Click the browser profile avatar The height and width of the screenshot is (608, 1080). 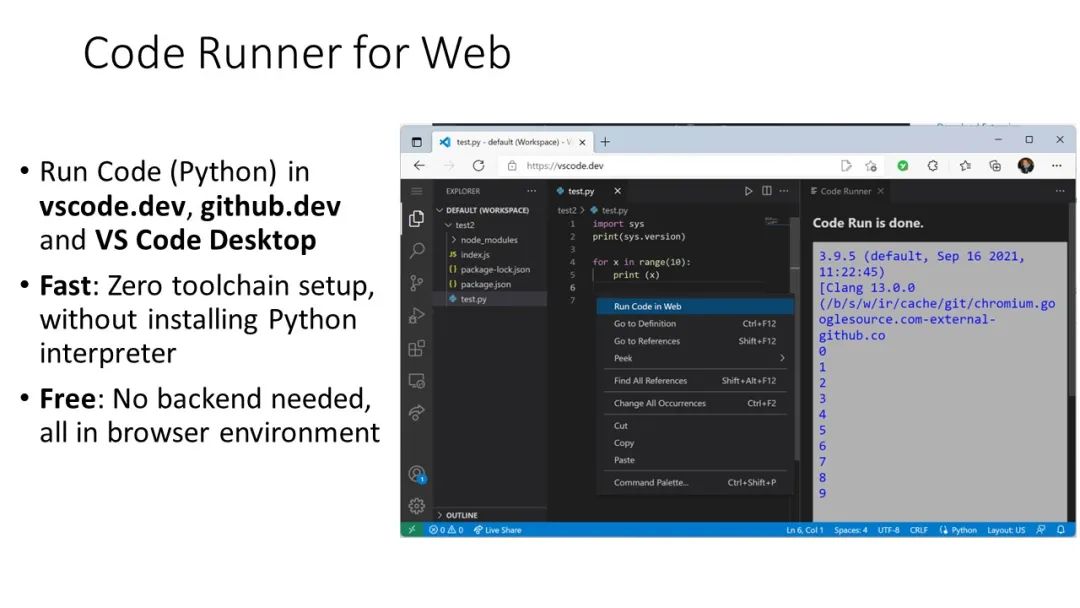(x=1026, y=165)
